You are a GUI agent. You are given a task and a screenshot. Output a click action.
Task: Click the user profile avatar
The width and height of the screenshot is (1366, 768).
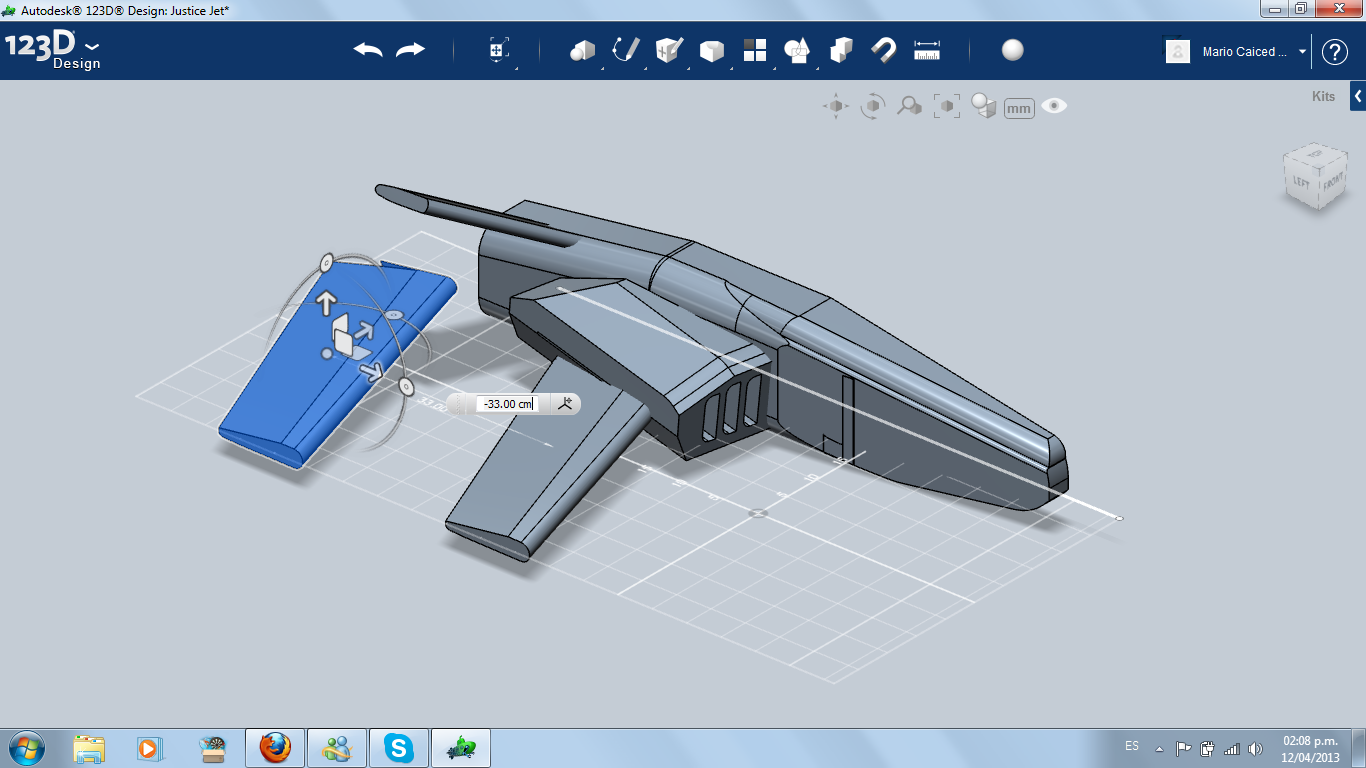click(x=1178, y=52)
